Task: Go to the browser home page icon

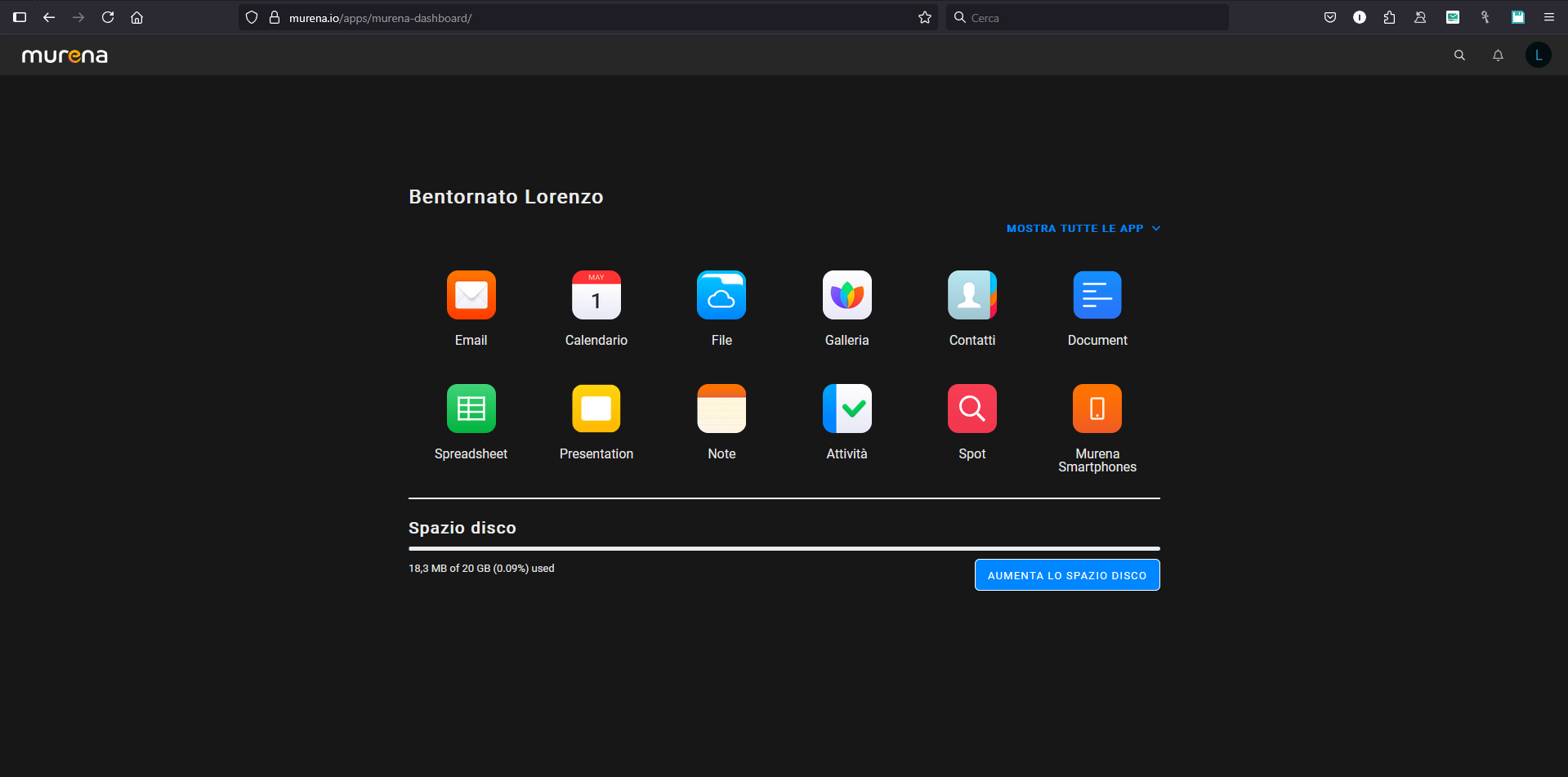Action: (137, 17)
